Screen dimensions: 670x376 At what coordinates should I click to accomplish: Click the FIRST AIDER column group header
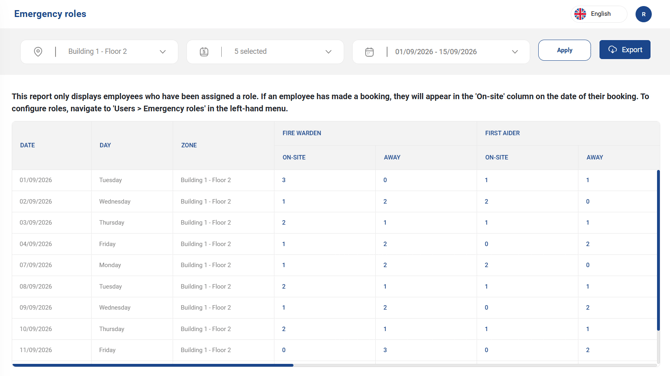coord(502,133)
